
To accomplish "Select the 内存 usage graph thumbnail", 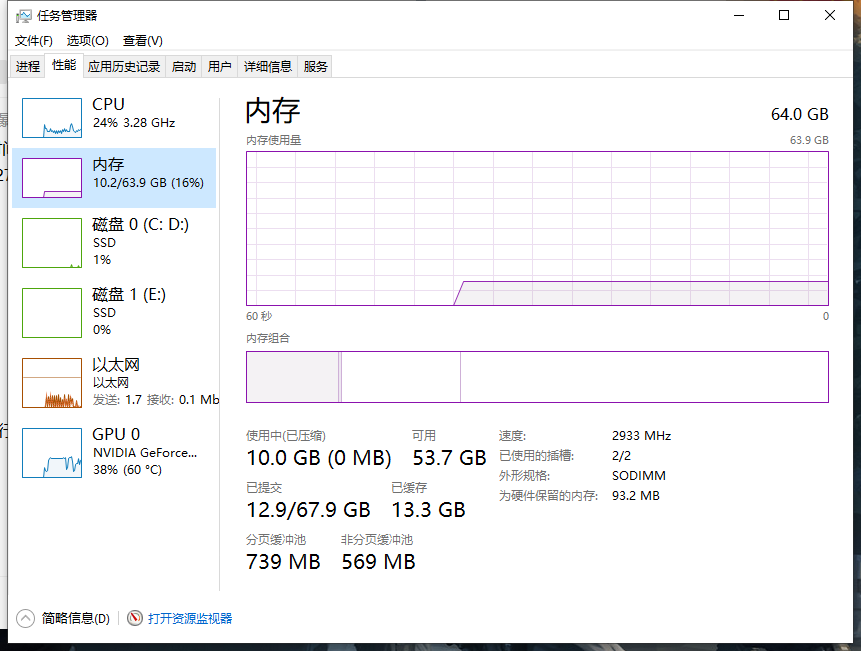I will point(52,178).
